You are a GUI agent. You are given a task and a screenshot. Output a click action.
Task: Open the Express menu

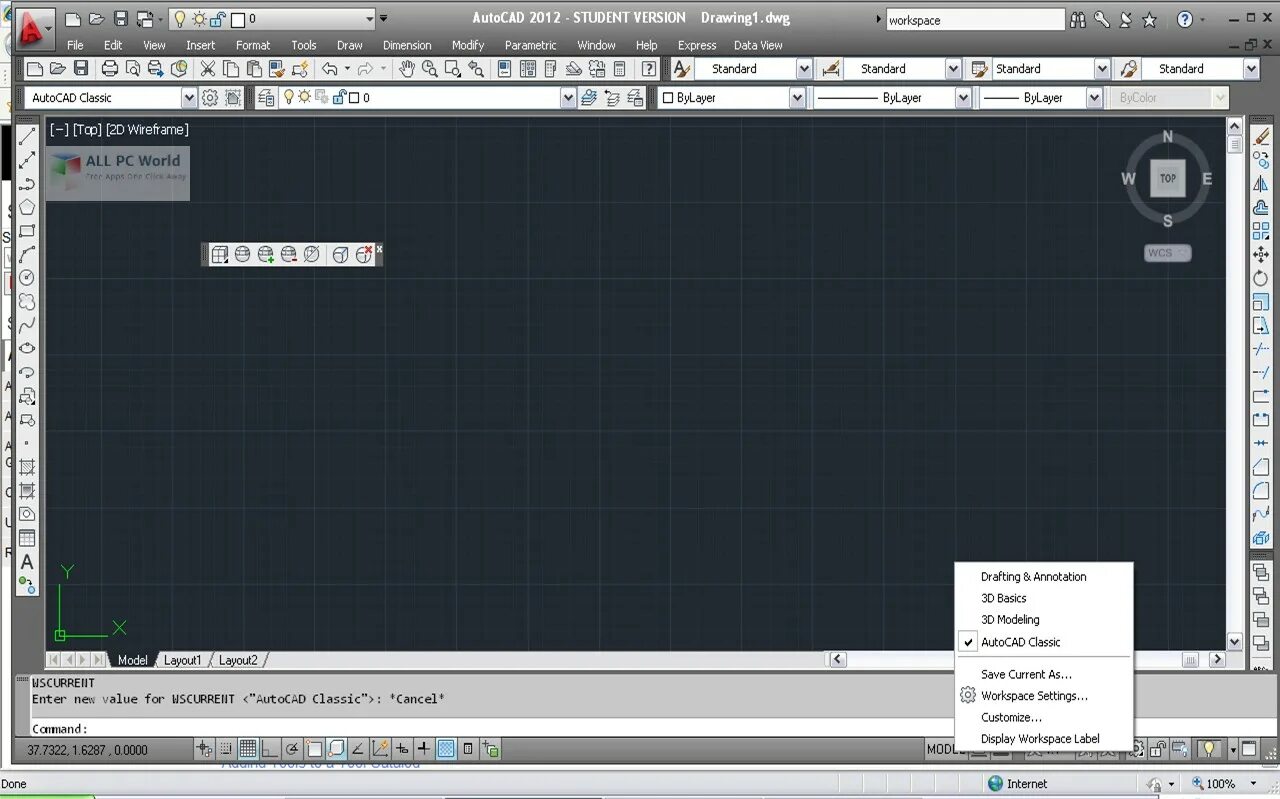[697, 45]
